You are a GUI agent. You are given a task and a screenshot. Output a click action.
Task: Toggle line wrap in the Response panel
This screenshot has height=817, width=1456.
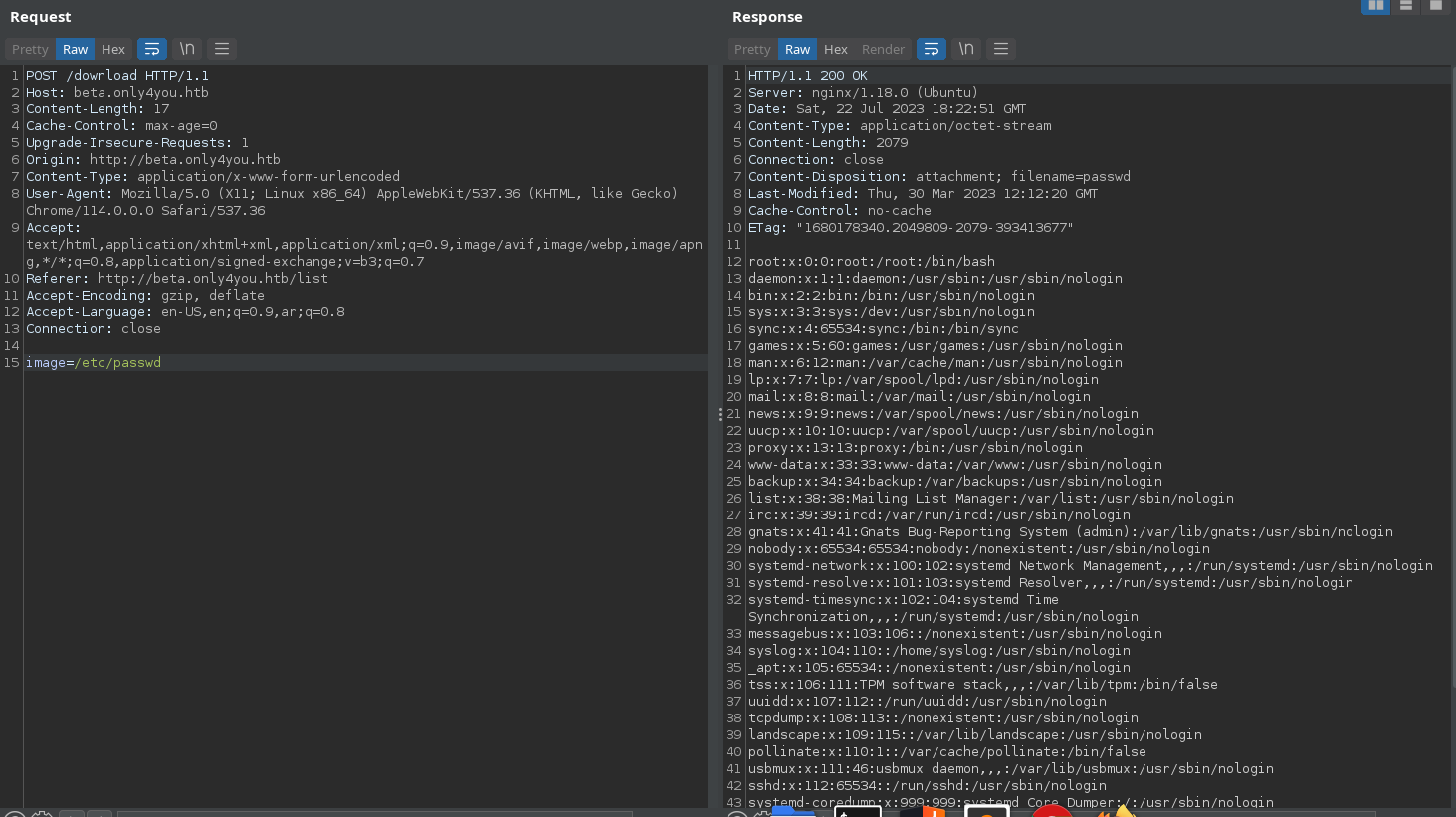(x=932, y=49)
